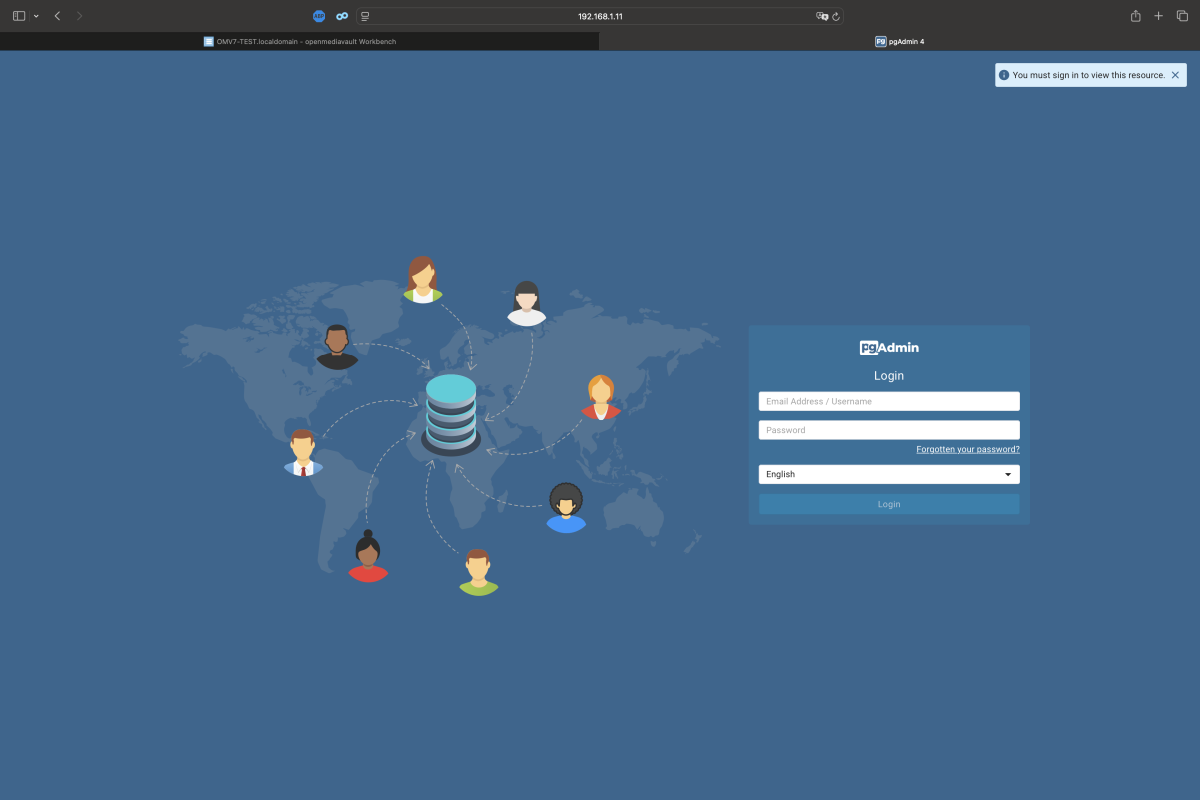Viewport: 1200px width, 800px height.
Task: Click the woman with bun in red avatar
Action: [368, 557]
